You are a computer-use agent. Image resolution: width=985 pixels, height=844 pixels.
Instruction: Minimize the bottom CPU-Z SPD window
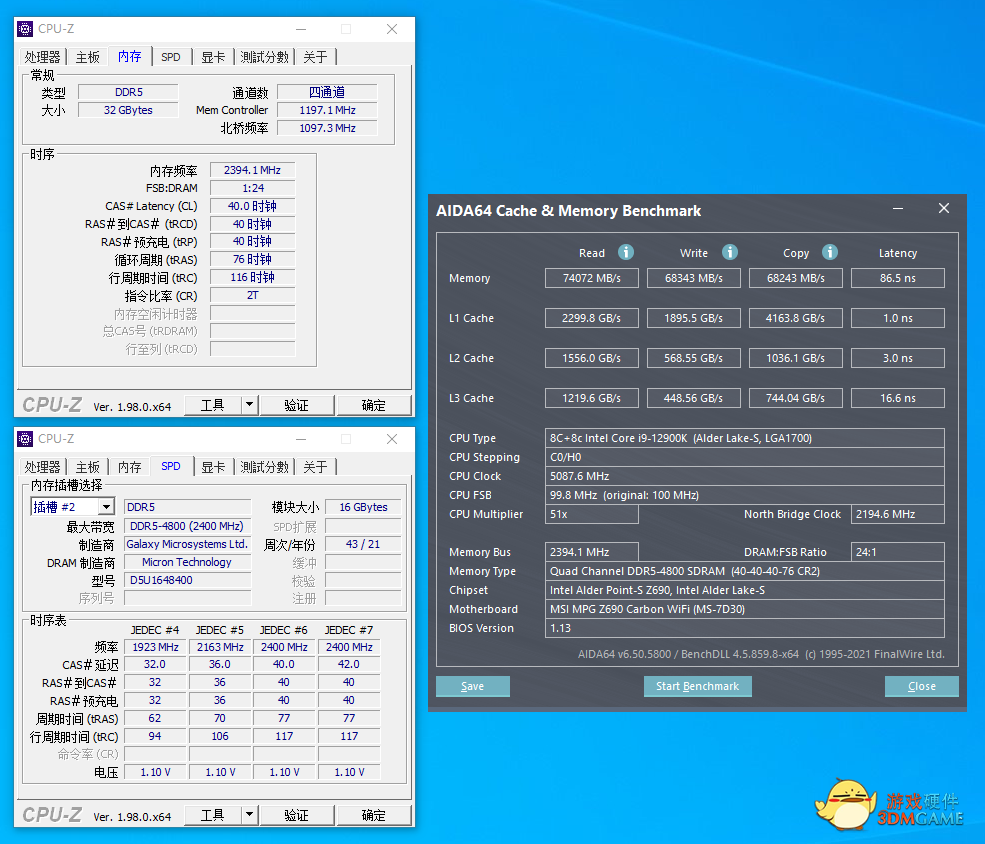(302, 439)
